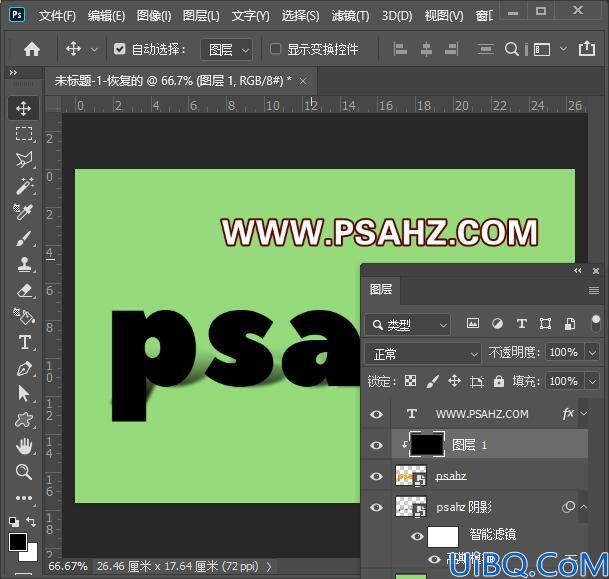Select the Paint Bucket tool

click(24, 316)
